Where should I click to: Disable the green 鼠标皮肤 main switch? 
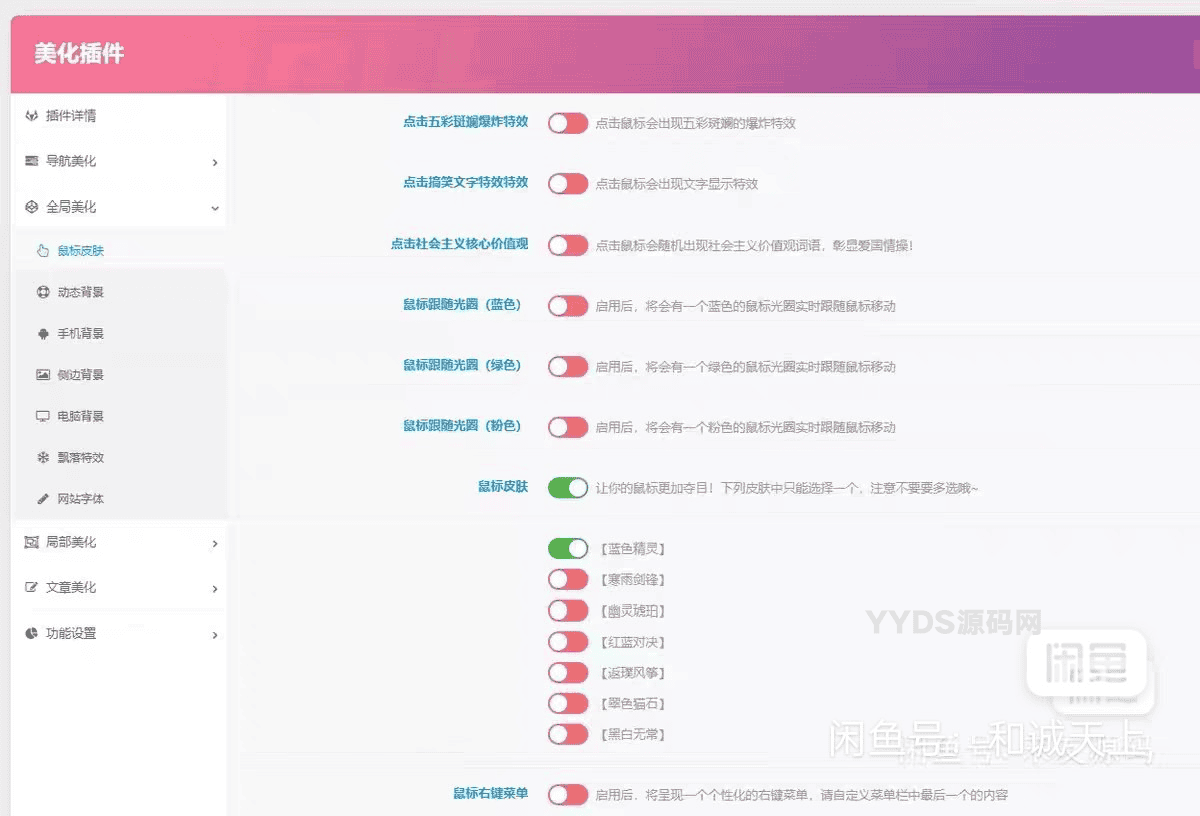tap(568, 488)
